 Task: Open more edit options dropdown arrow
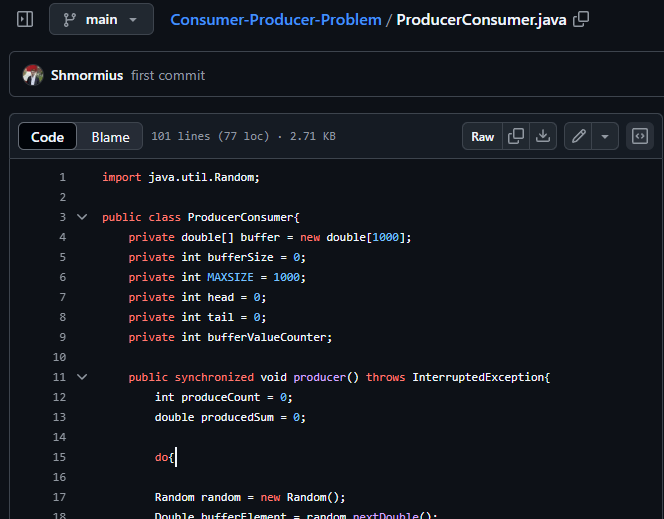point(605,136)
